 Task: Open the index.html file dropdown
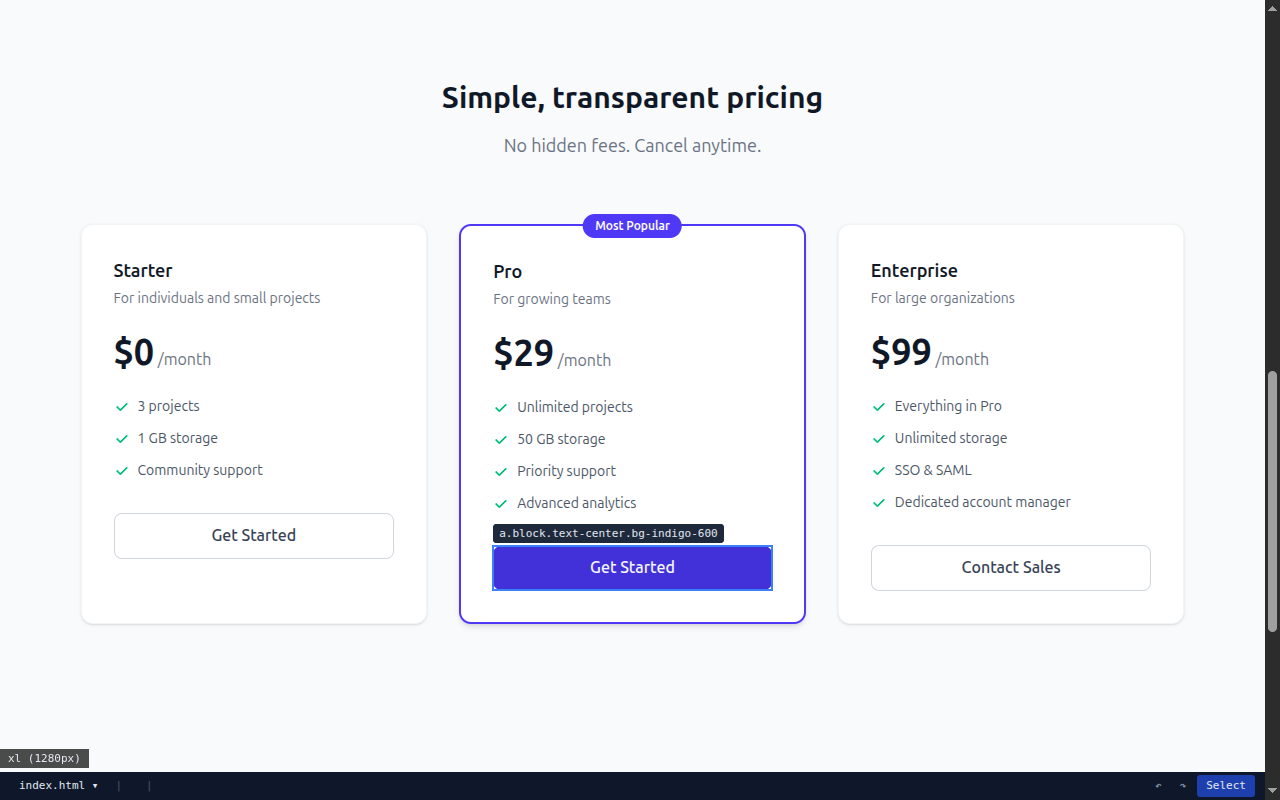point(59,786)
